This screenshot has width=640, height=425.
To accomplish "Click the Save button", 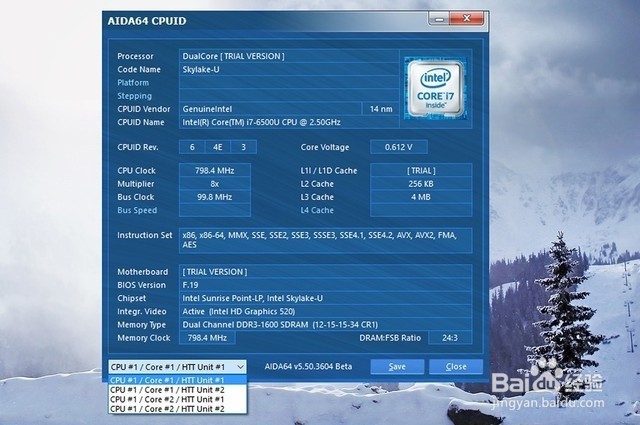I will click(397, 367).
